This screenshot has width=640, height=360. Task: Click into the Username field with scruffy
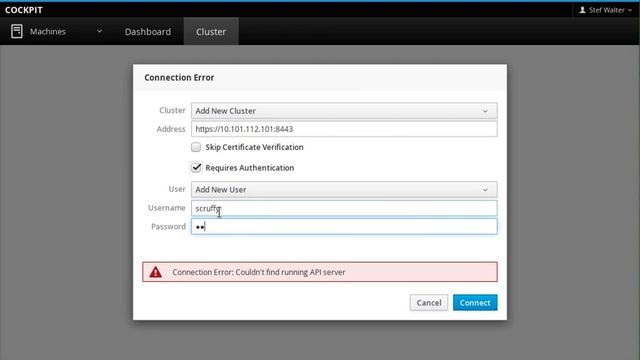click(x=344, y=208)
